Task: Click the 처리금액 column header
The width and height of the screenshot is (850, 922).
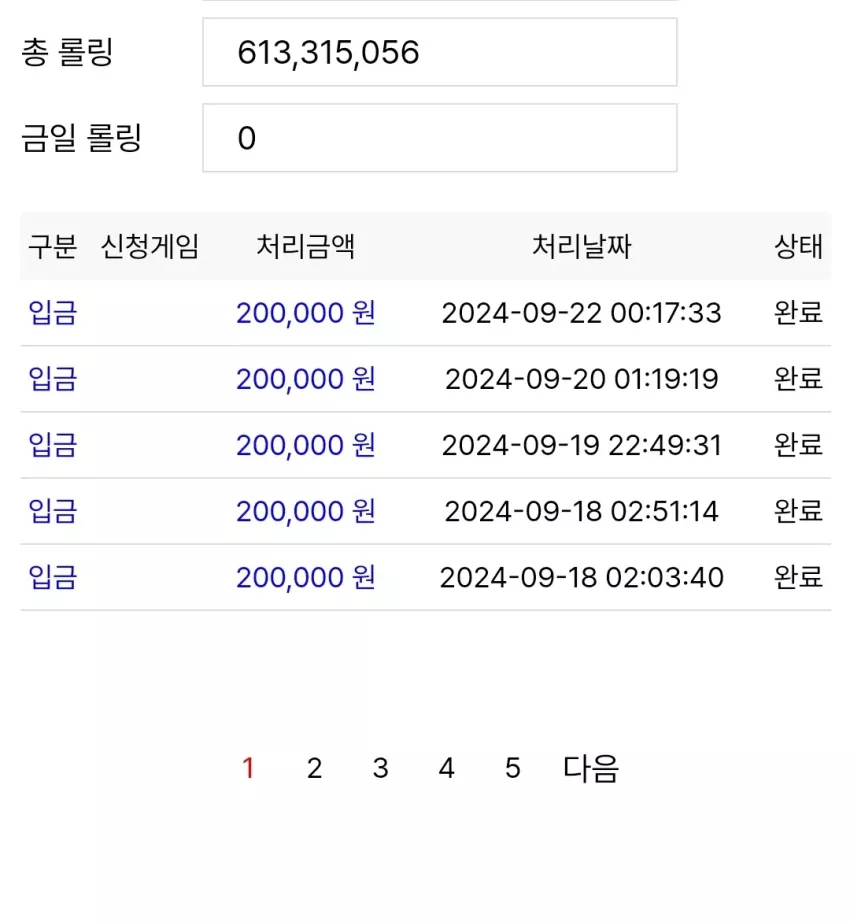Action: pos(306,246)
